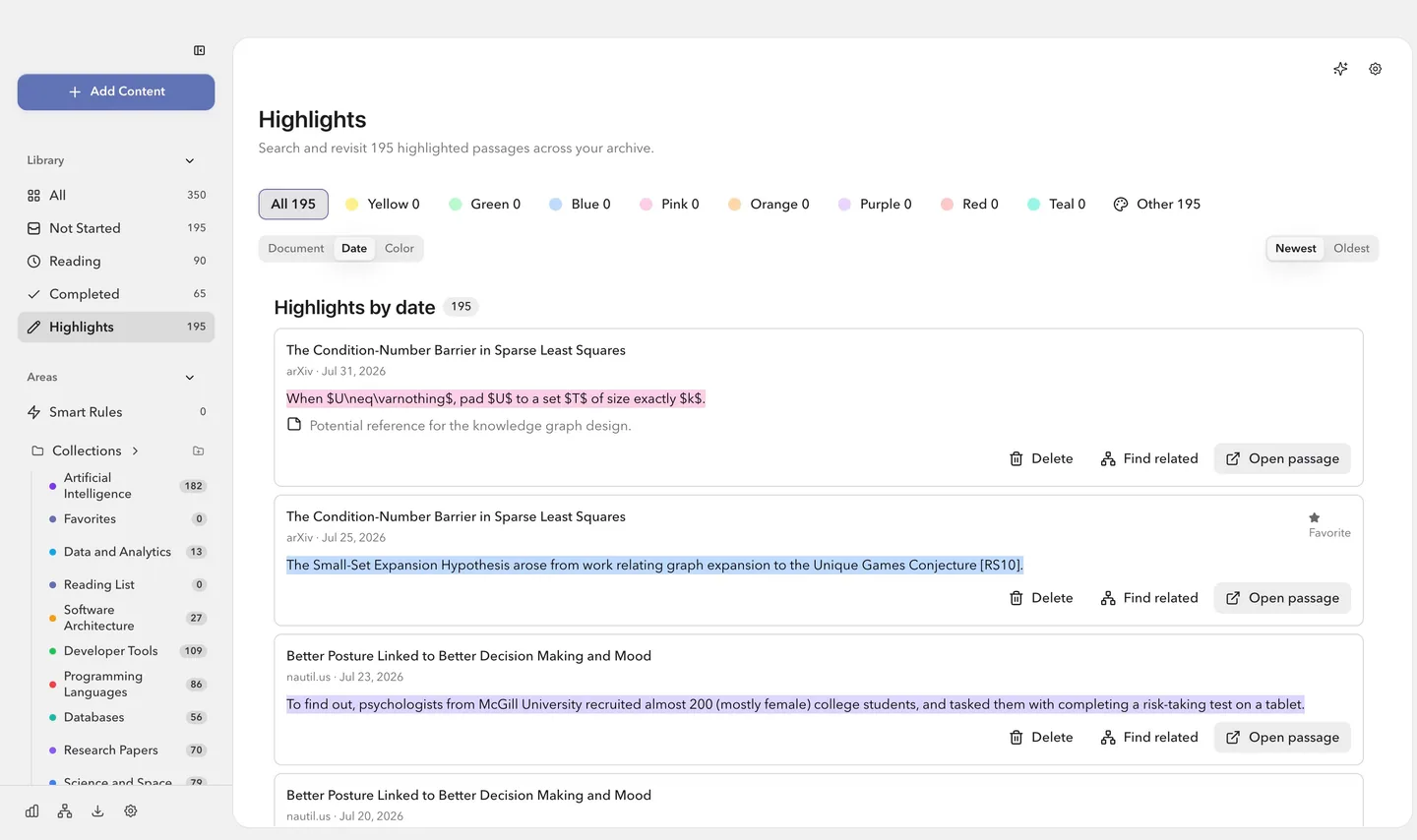
Task: Click the Jul 20 'Better Posture' highlight title
Action: coord(468,796)
